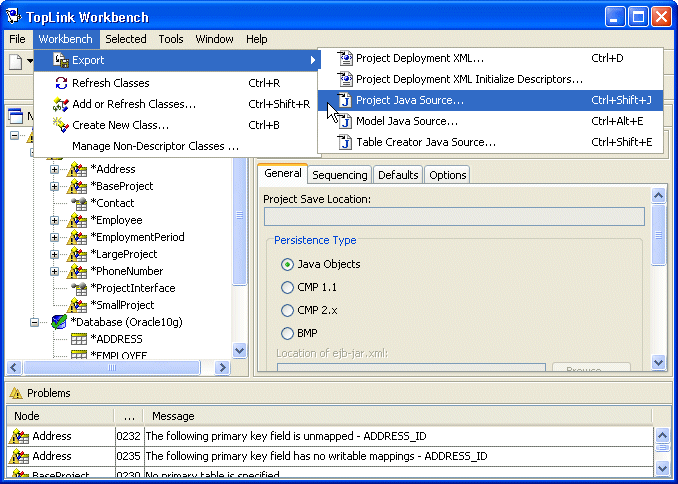Click Project Deployment XML Initialize Descriptors icon

coord(345,79)
